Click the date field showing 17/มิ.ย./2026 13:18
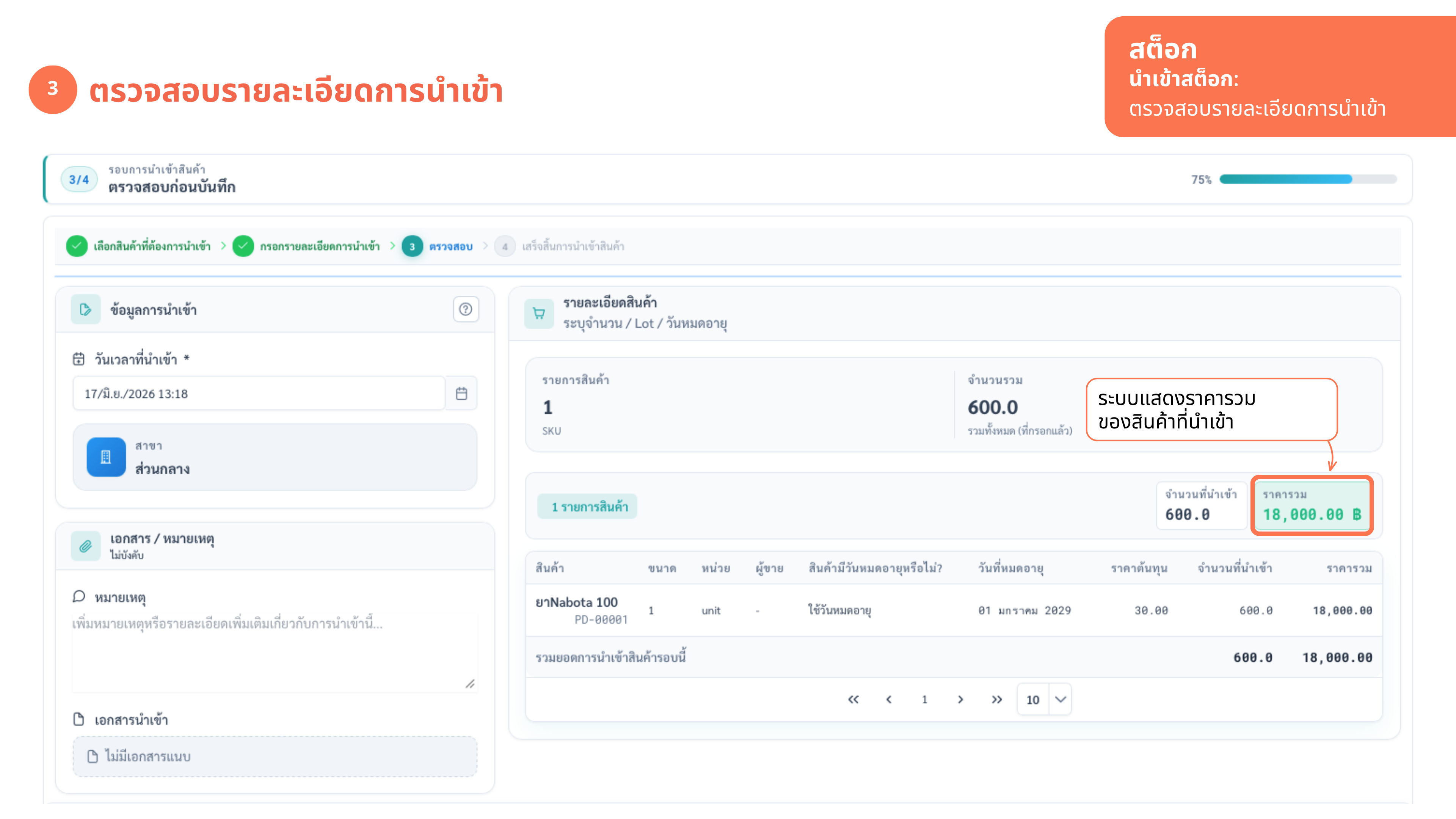This screenshot has height=819, width=1456. pos(259,394)
